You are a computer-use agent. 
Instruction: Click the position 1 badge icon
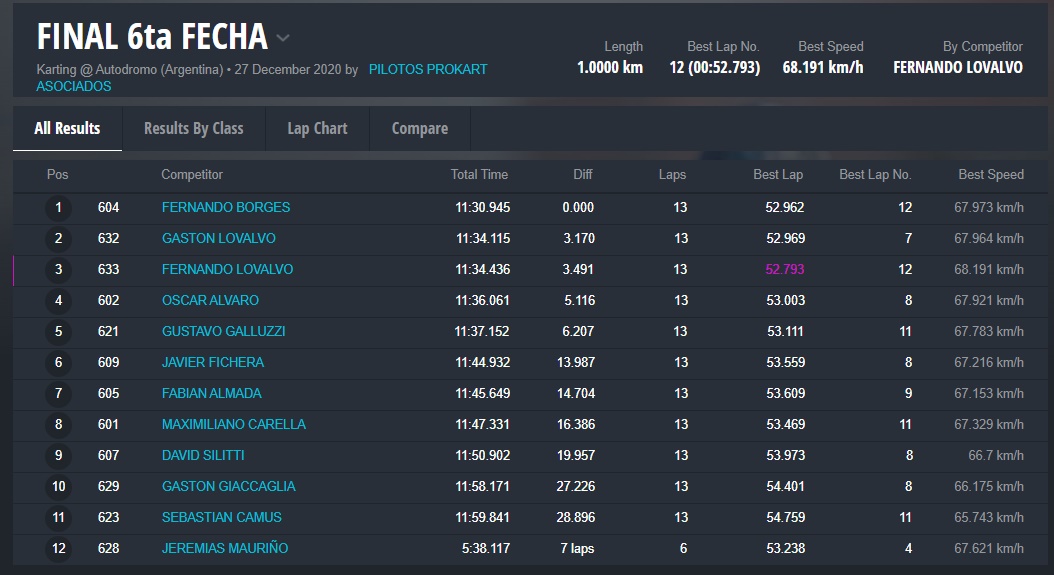pyautogui.click(x=58, y=208)
